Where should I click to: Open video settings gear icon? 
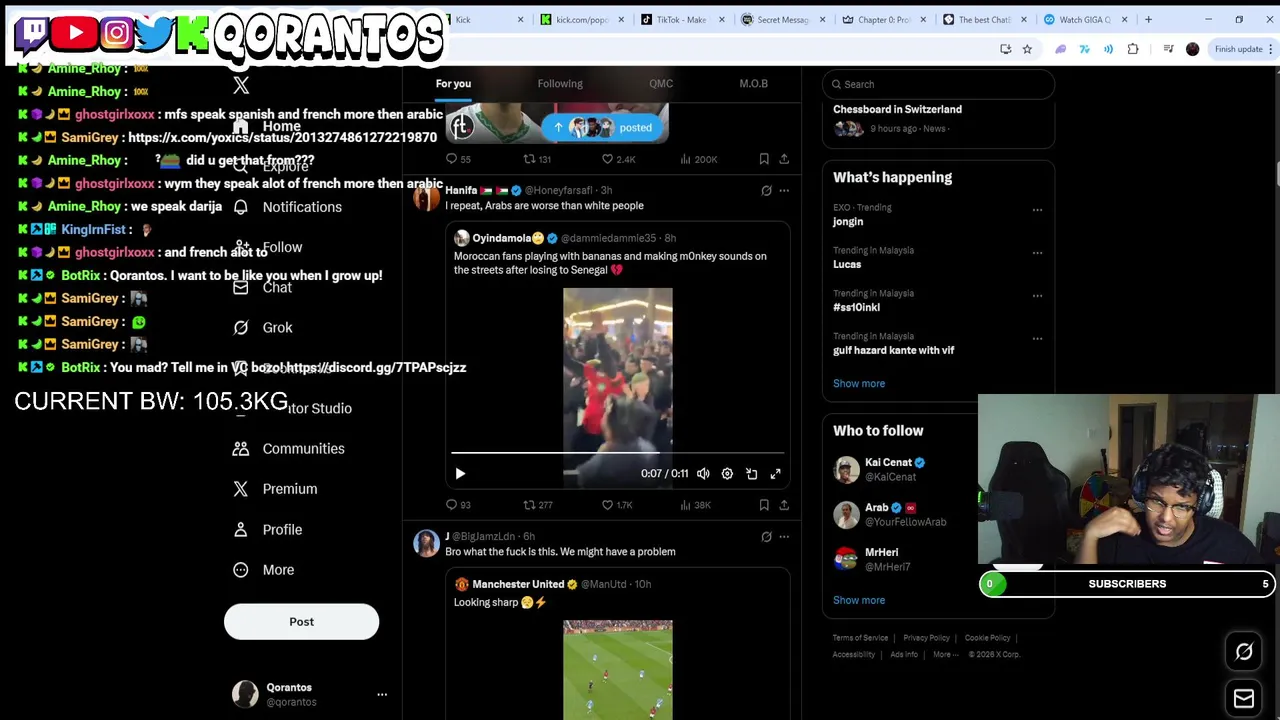tap(727, 474)
